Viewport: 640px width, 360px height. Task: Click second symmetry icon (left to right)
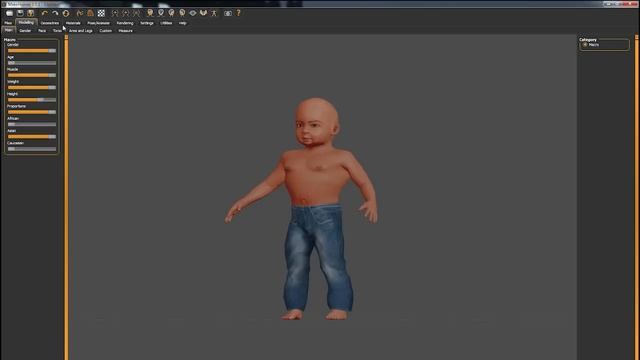[126, 13]
